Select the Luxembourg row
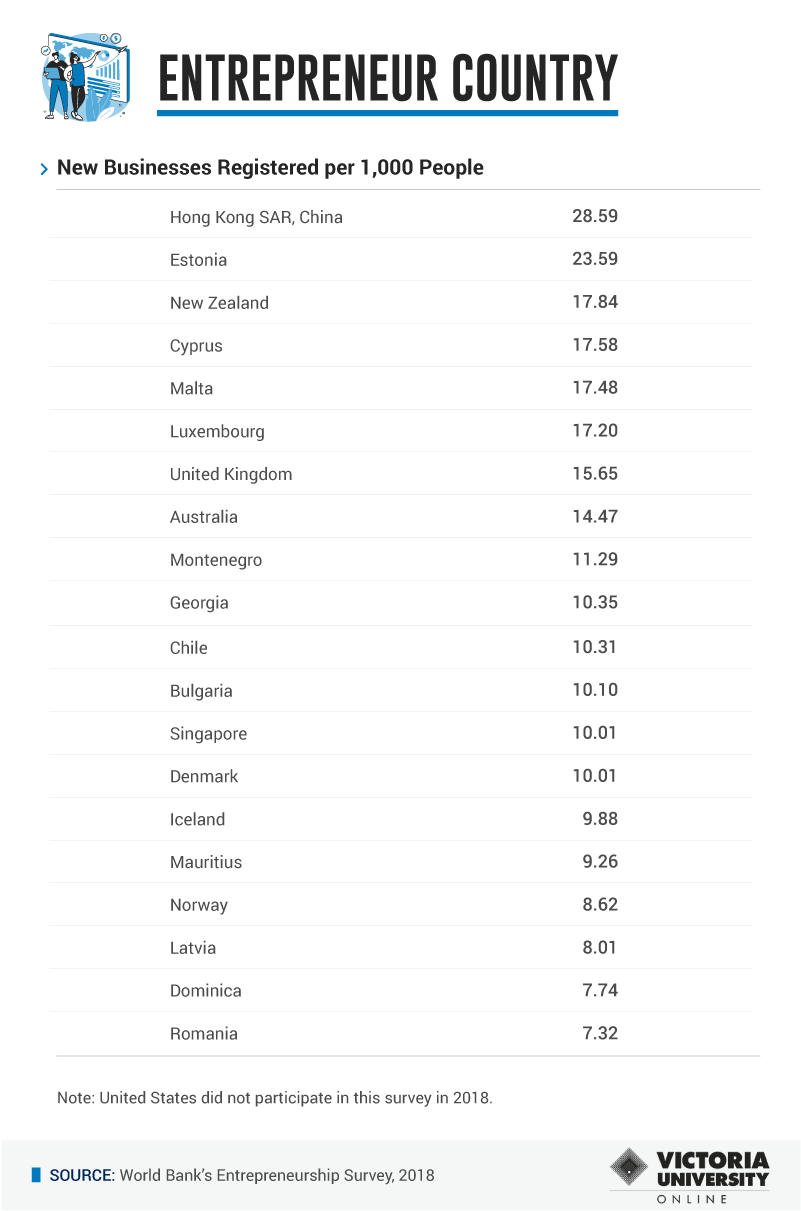 pyautogui.click(x=408, y=431)
